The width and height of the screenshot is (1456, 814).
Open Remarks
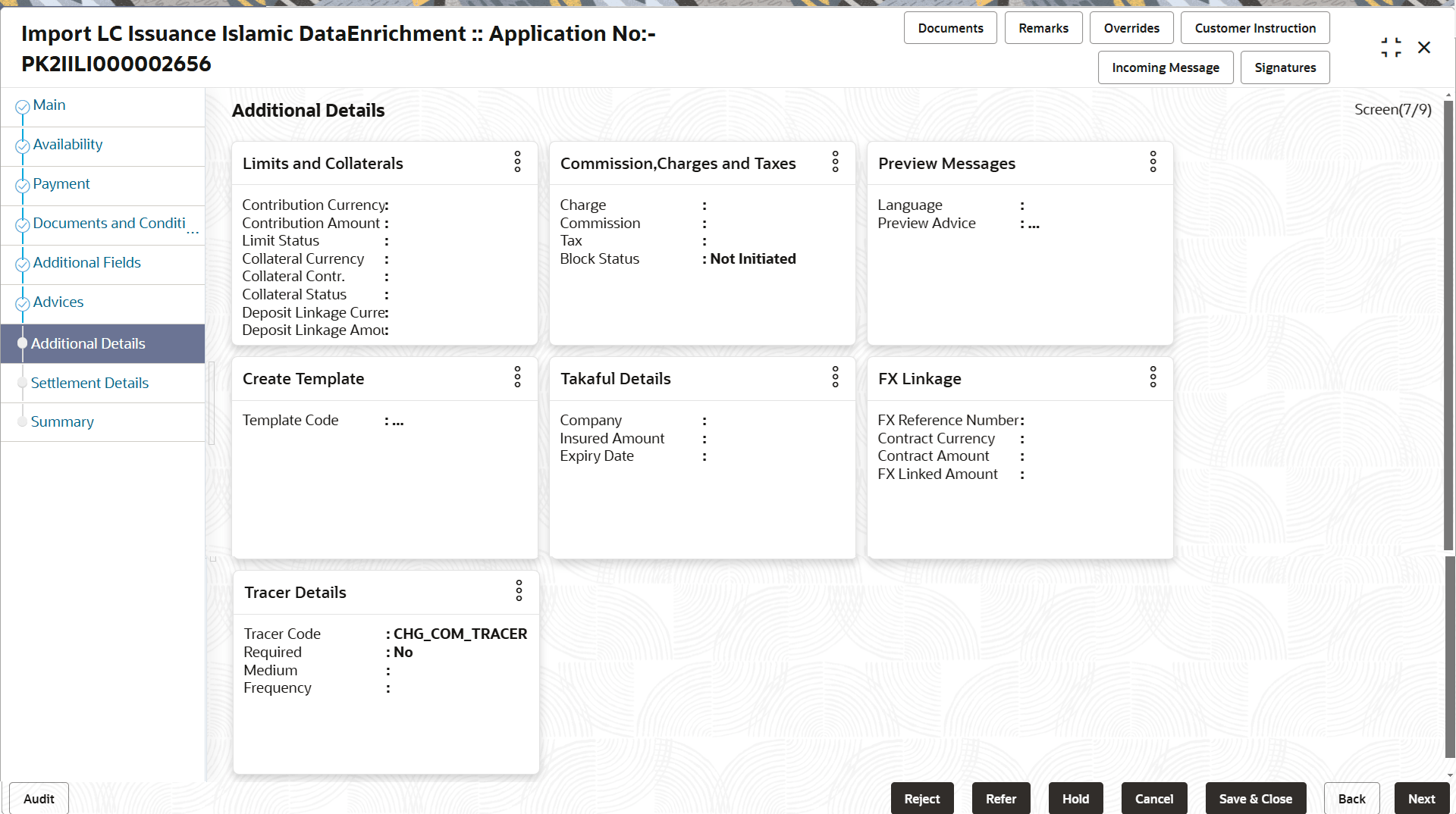click(x=1043, y=28)
